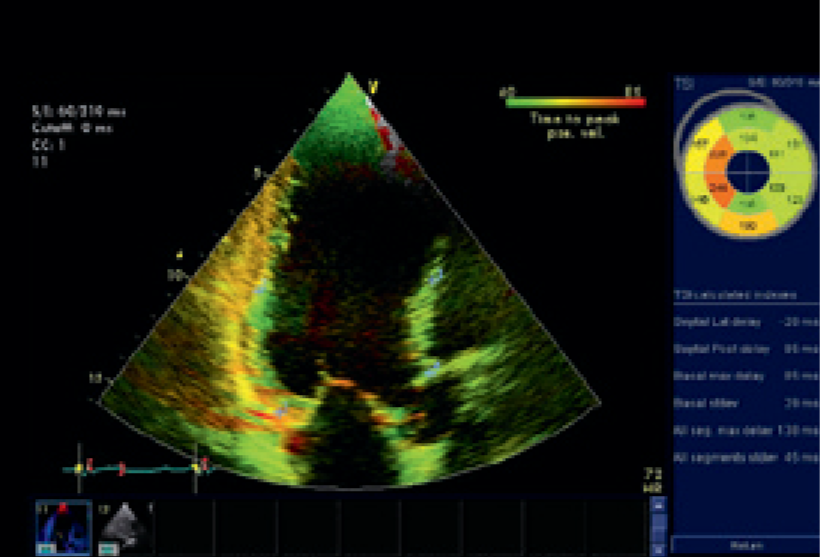Select the orange bullseye segment labeled 246

tap(717, 187)
